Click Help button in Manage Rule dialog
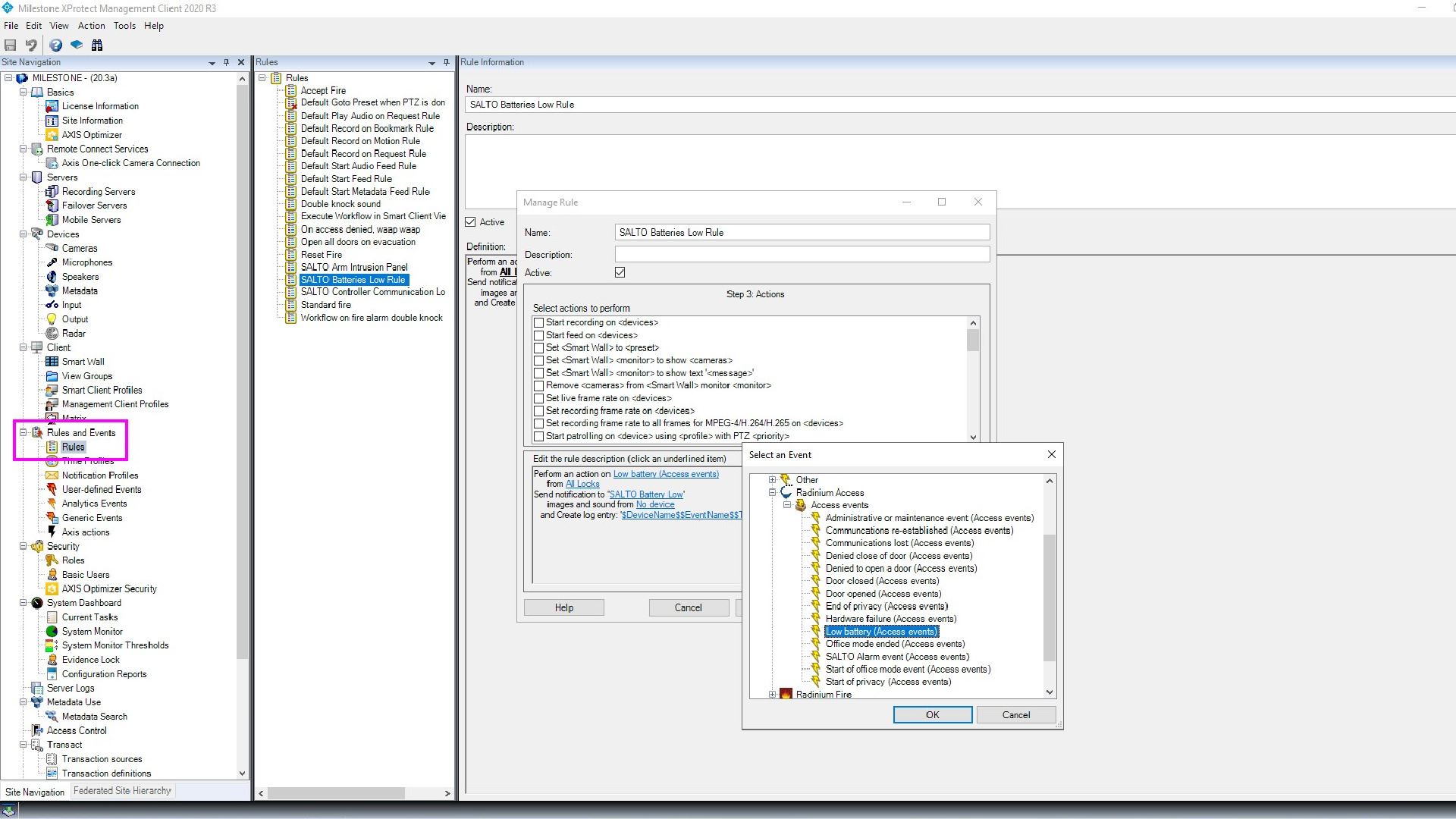 coord(564,608)
